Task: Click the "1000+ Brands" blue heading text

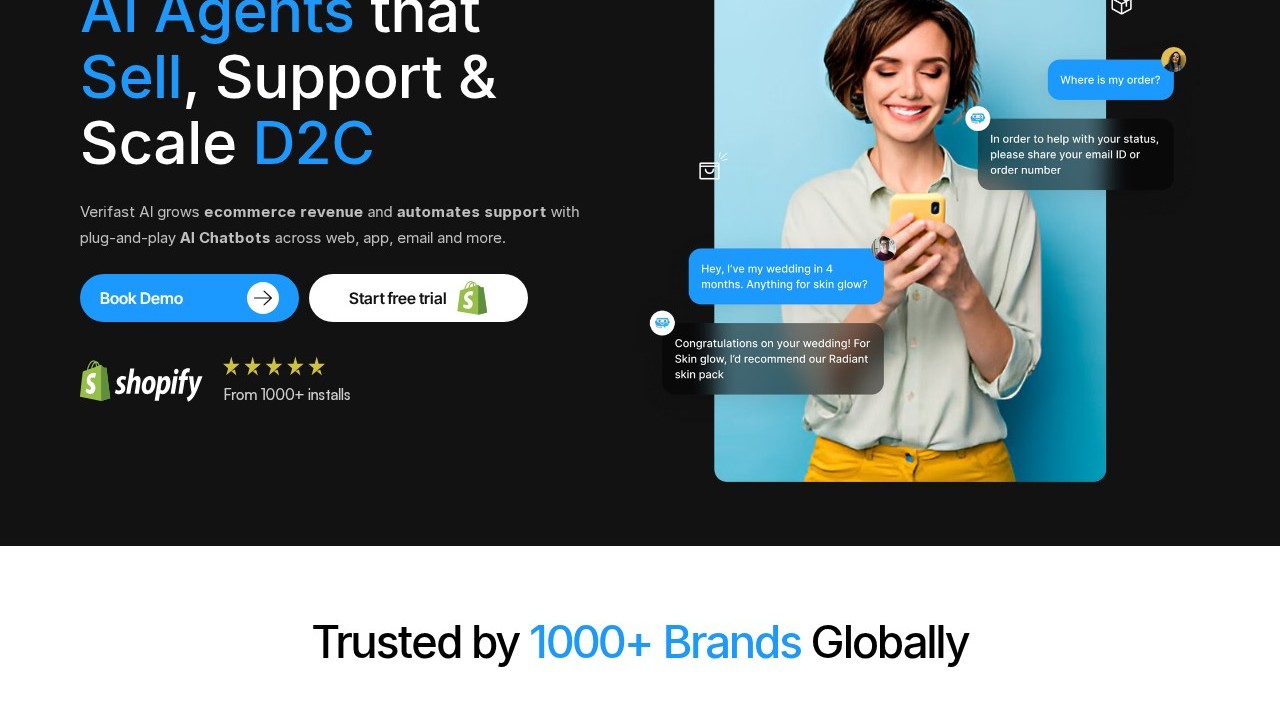Action: coord(665,642)
